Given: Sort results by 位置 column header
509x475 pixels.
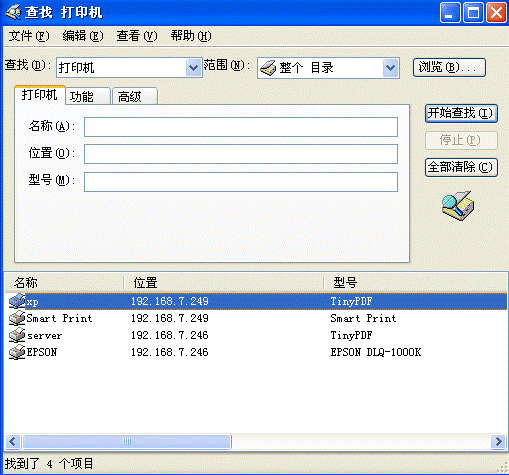Looking at the screenshot, I should point(223,283).
